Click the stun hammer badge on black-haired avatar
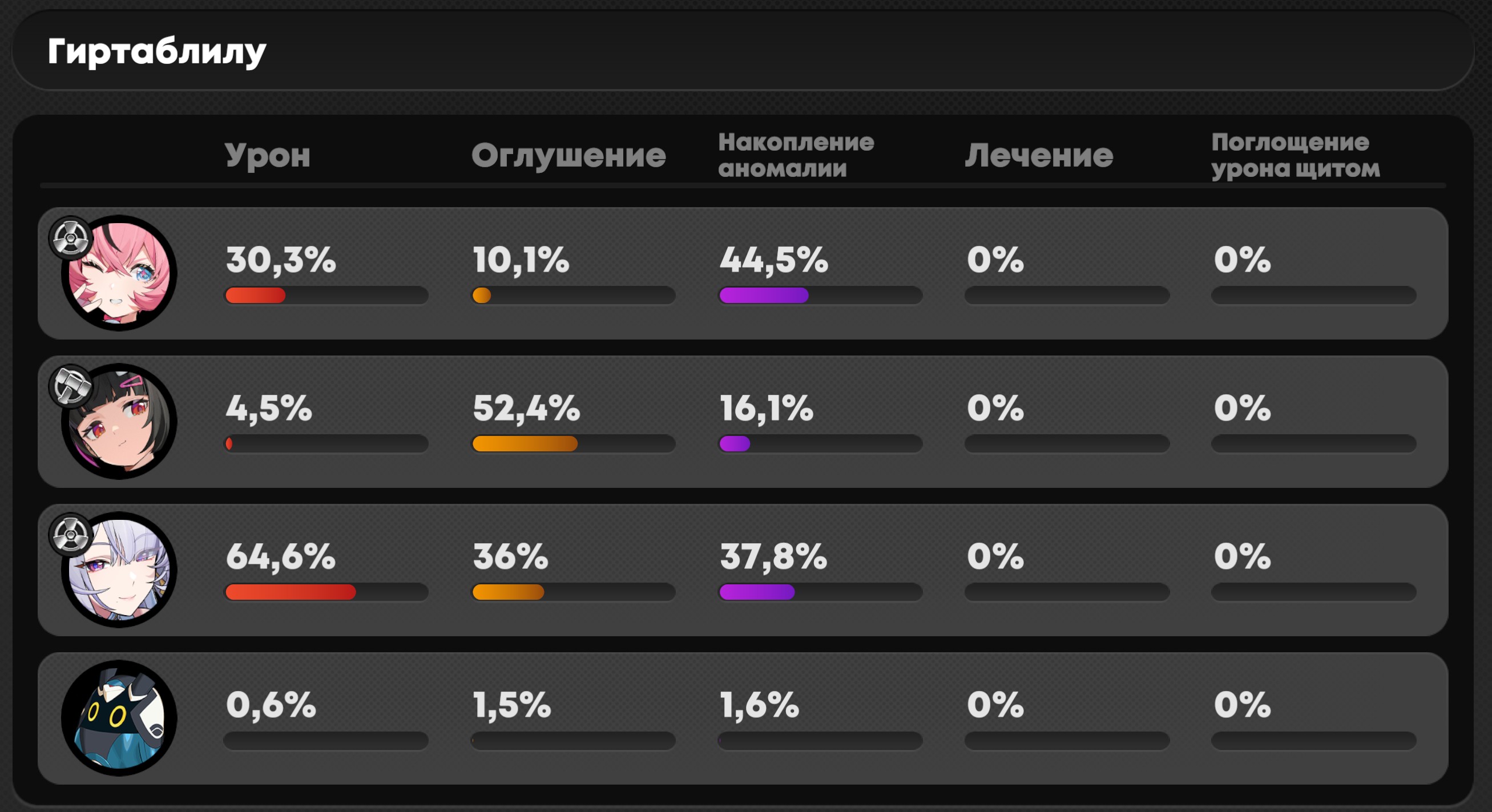1492x812 pixels. [x=71, y=386]
